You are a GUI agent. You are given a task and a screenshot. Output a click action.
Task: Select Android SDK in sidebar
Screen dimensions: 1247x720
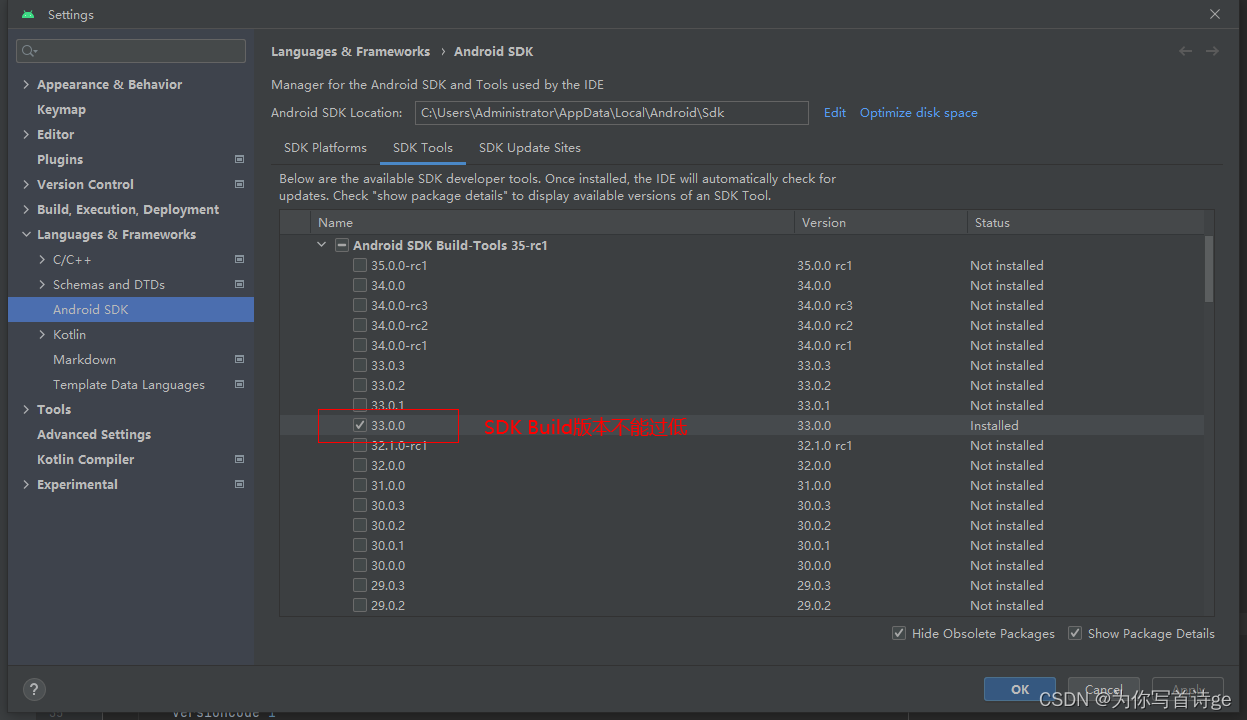point(131,309)
